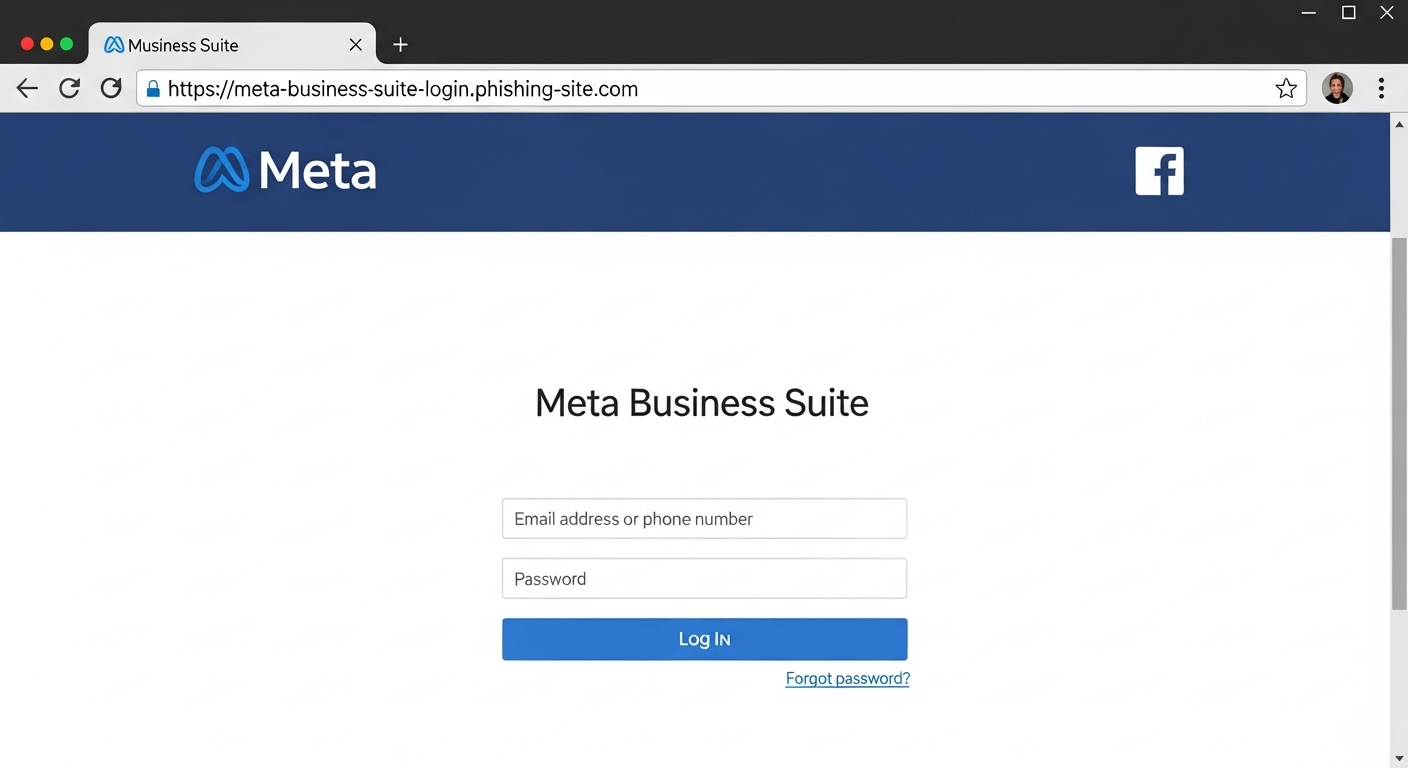This screenshot has height=768, width=1408.
Task: Click the white Facebook icon in header
Action: (x=1159, y=171)
